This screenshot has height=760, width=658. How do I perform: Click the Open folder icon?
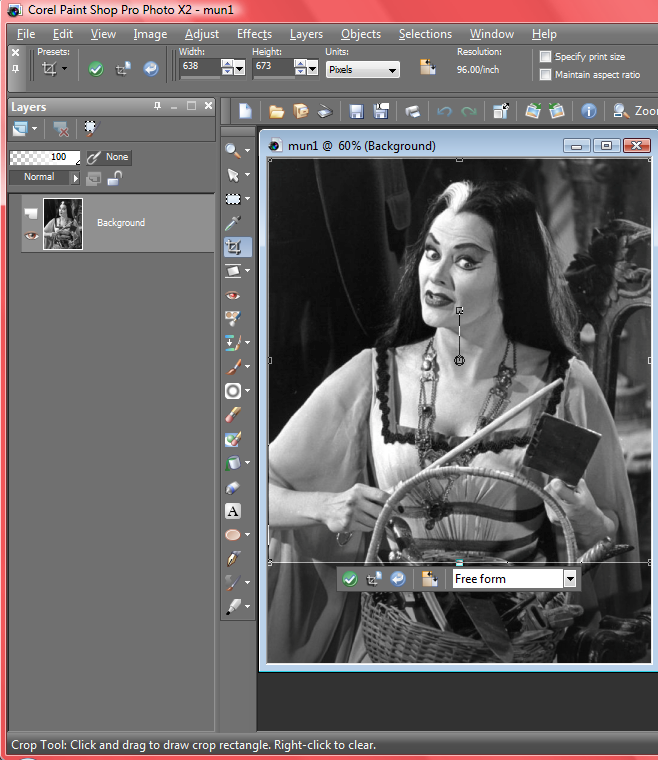point(276,111)
